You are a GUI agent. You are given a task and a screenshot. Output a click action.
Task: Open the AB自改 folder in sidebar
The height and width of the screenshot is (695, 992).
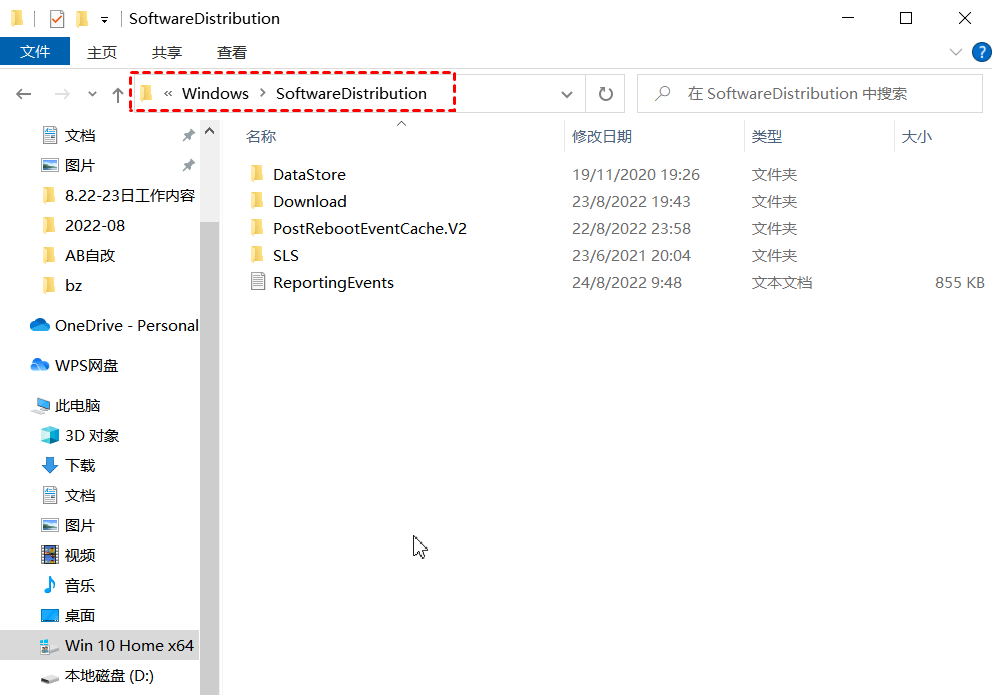(90, 255)
